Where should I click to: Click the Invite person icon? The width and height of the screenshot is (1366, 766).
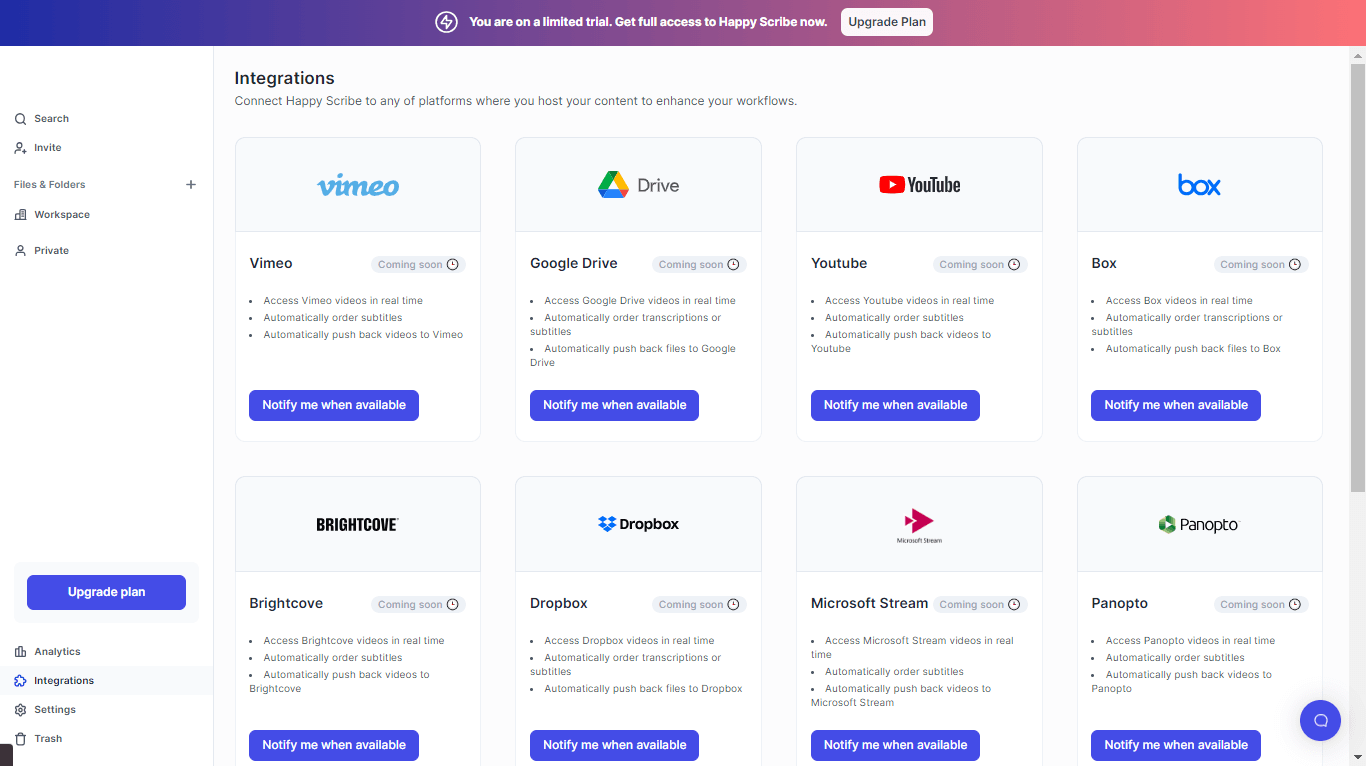(20, 148)
